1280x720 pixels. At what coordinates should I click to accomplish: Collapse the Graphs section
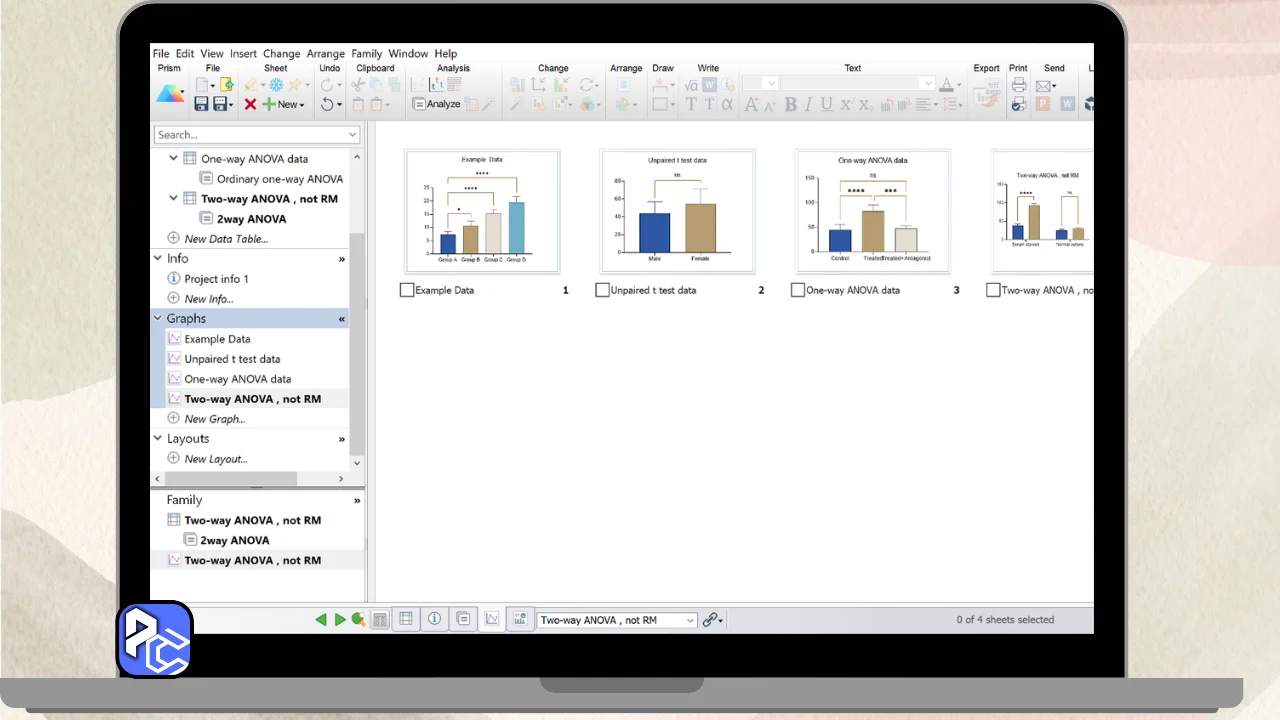[157, 318]
